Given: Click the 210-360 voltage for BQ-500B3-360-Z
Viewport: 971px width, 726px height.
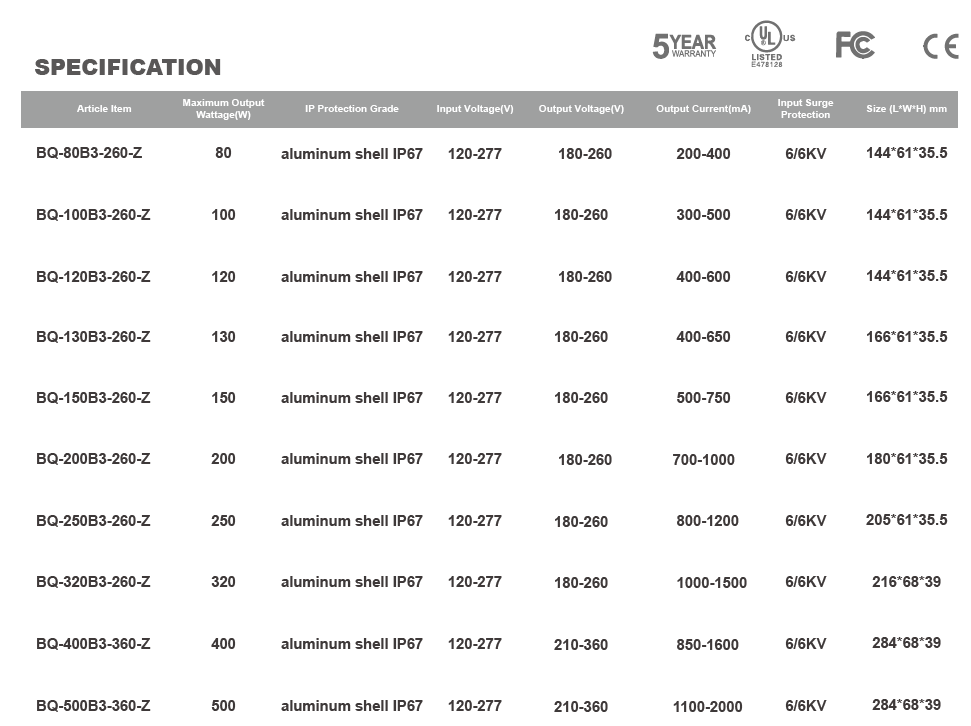Looking at the screenshot, I should 581,706.
